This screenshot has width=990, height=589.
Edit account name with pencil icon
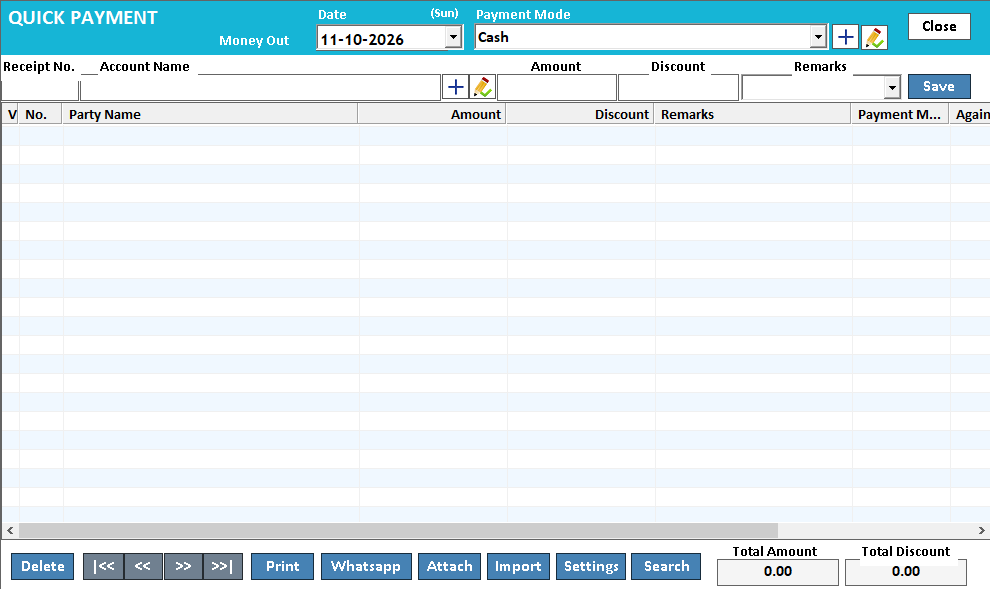pyautogui.click(x=482, y=87)
